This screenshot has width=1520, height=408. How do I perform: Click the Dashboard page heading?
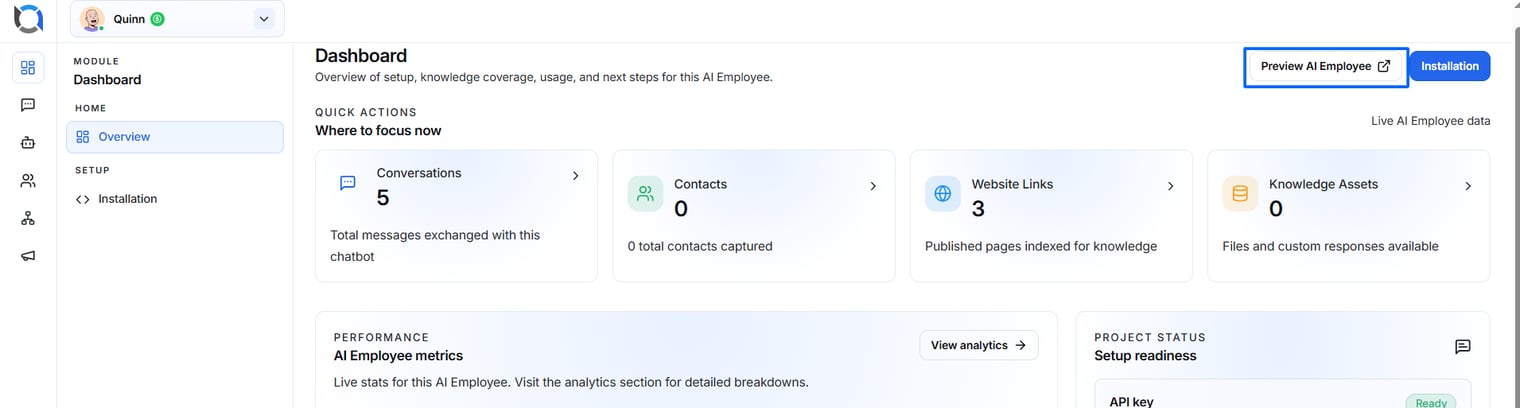click(361, 56)
